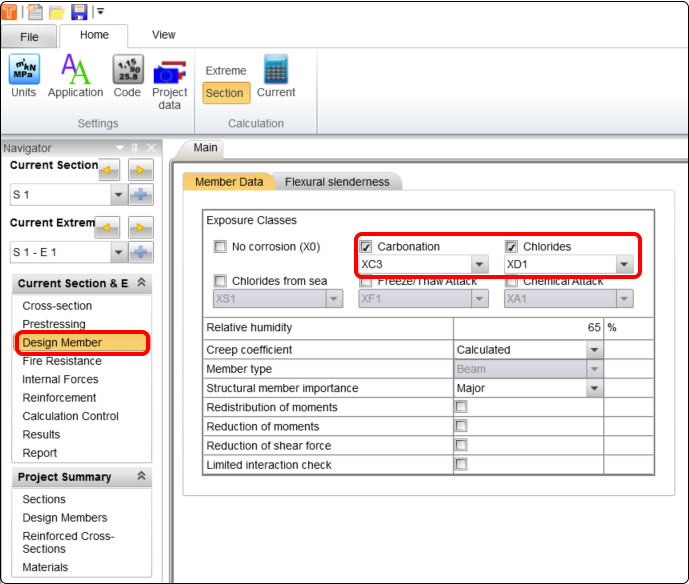The width and height of the screenshot is (689, 584).
Task: Click the Section calculation button
Action: pyautogui.click(x=224, y=93)
